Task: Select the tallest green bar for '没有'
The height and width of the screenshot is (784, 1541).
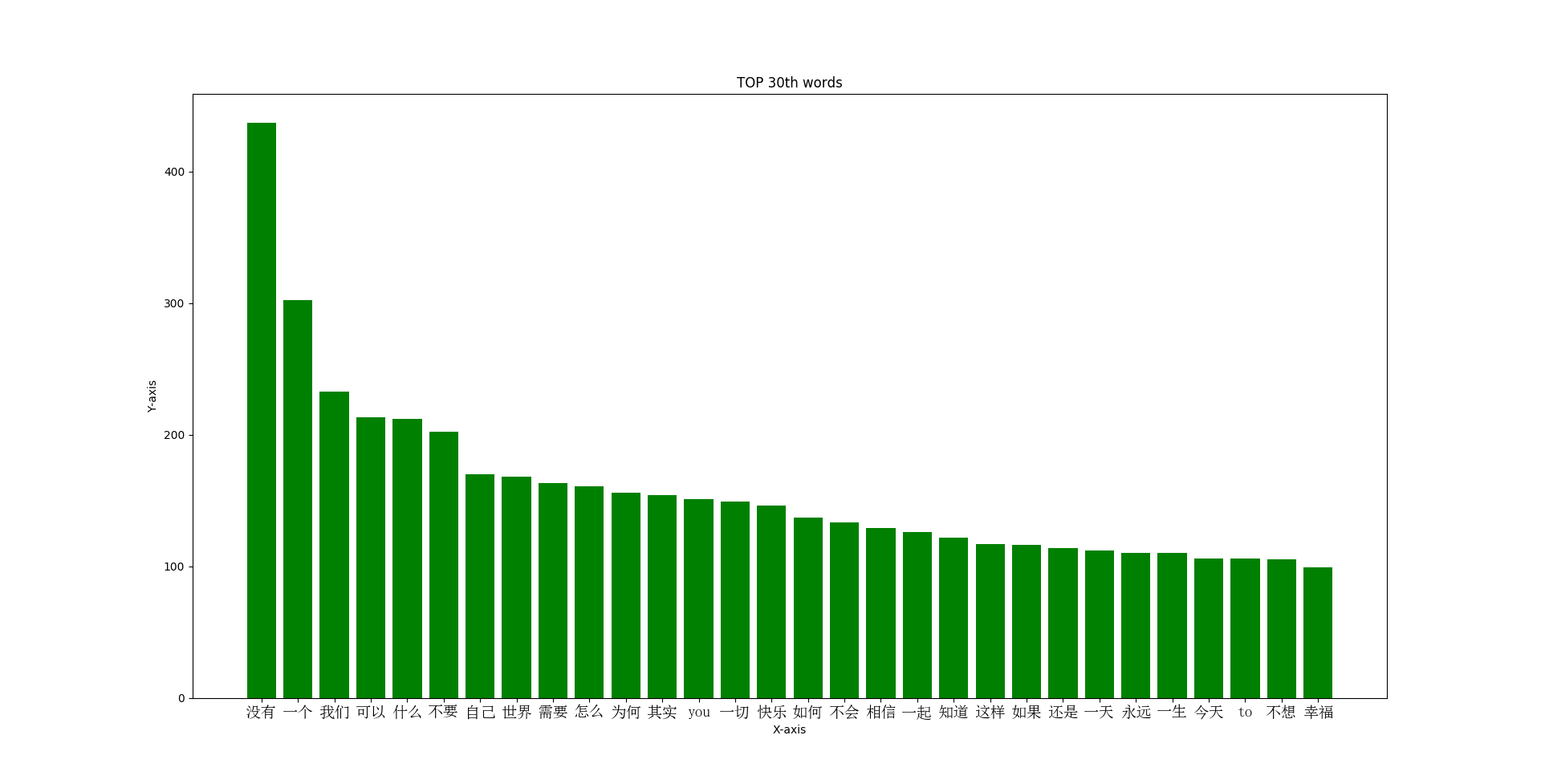Action: click(262, 410)
